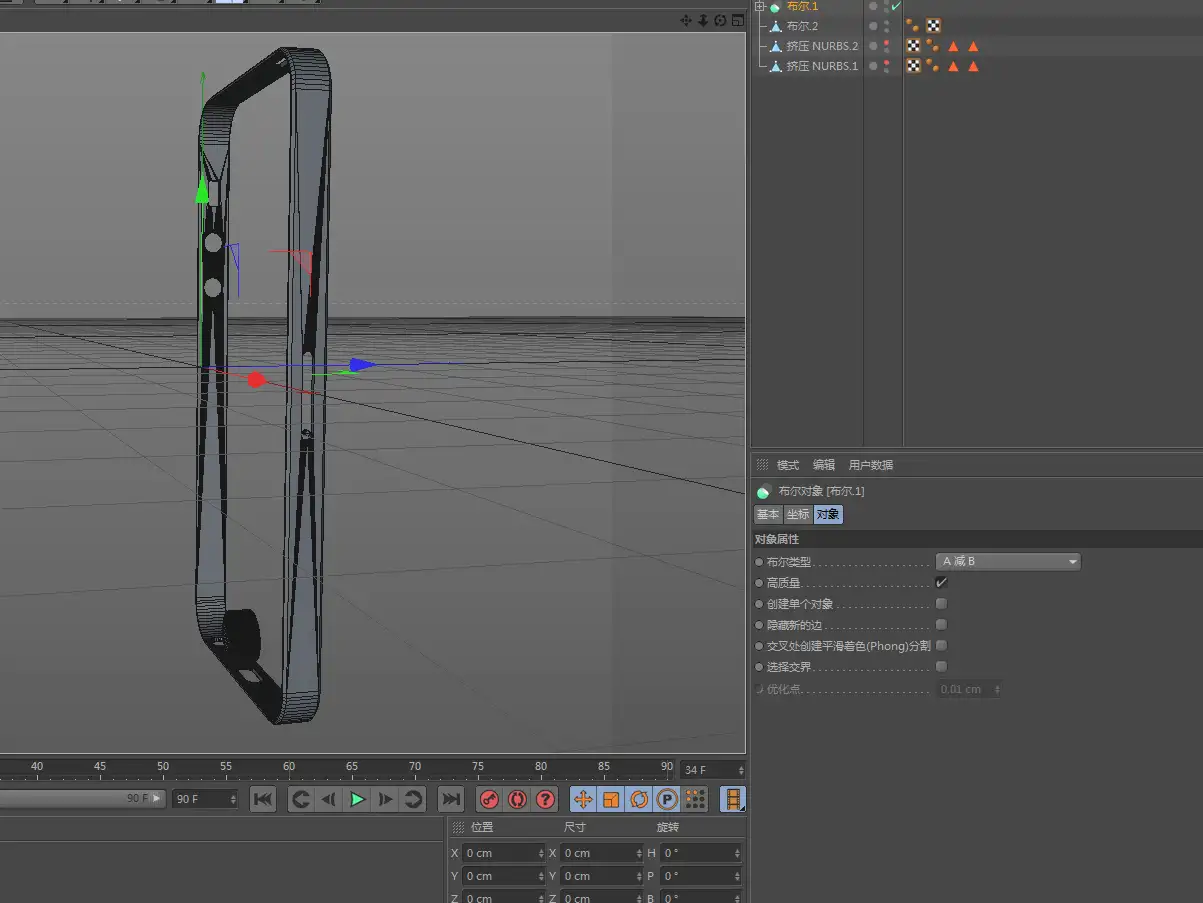
Task: Select the 挤压 NURBS.2 object
Action: [822, 46]
